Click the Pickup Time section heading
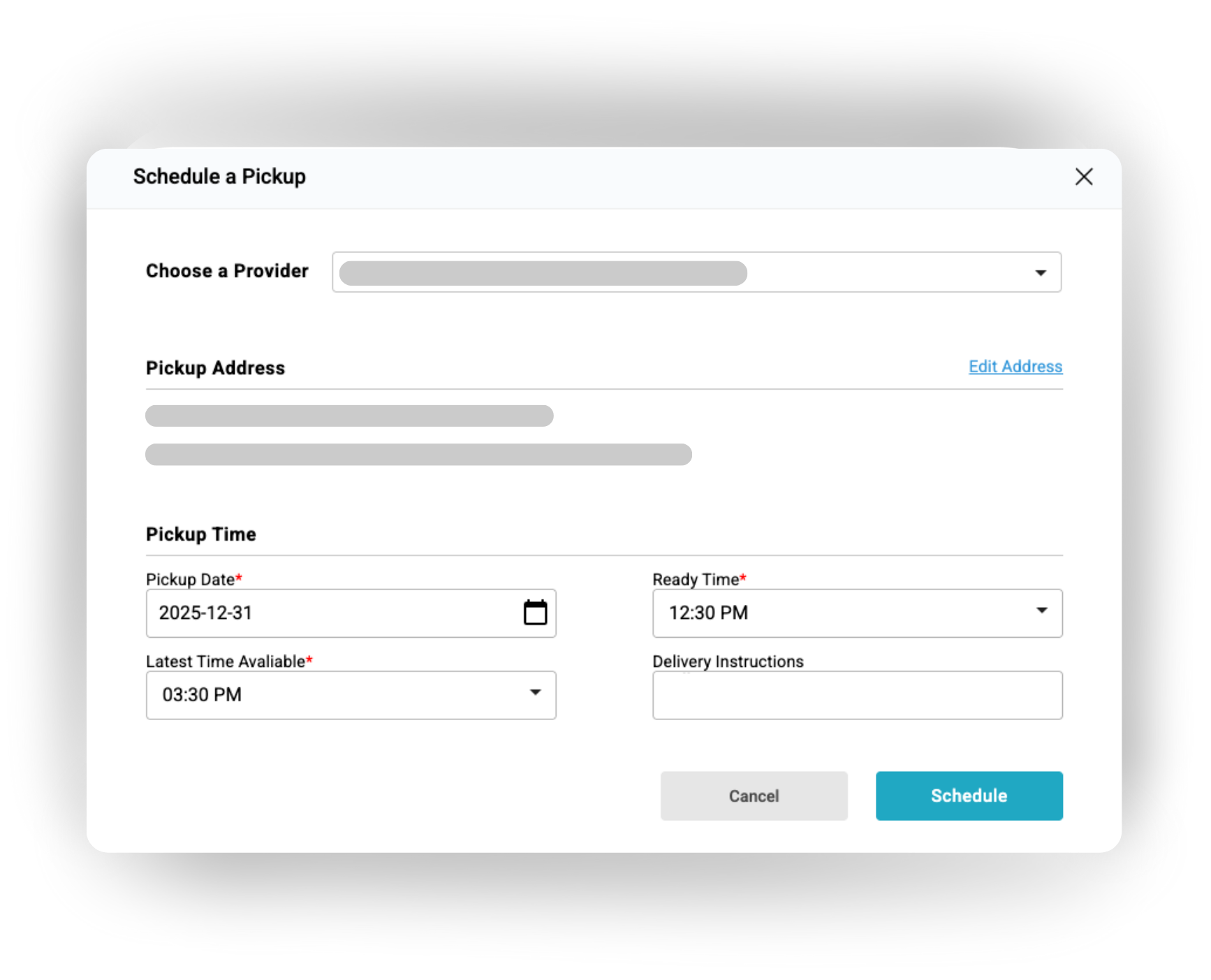Viewport: 1211px width, 980px height. click(x=200, y=534)
